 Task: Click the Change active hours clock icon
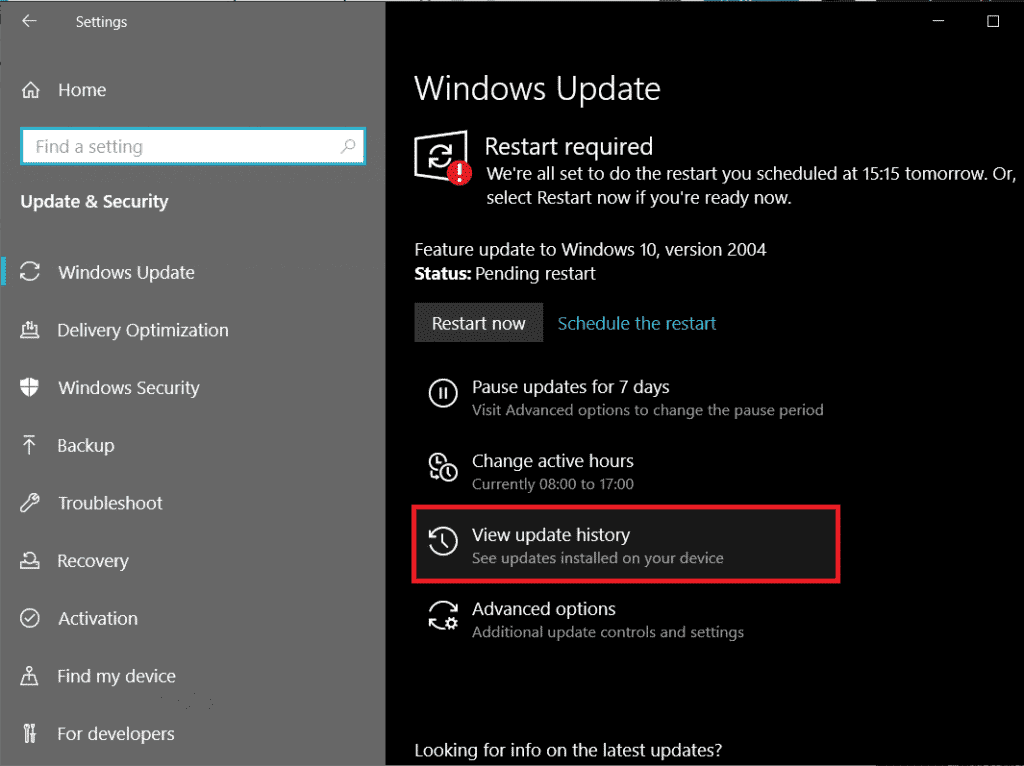[x=443, y=467]
